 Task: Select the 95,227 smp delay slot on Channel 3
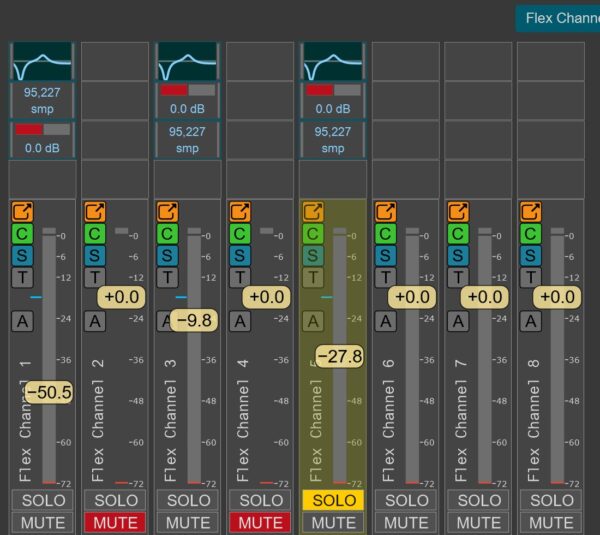[187, 140]
